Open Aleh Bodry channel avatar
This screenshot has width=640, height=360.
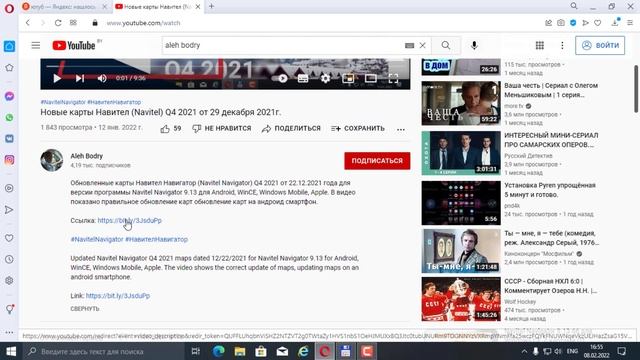tap(52, 160)
